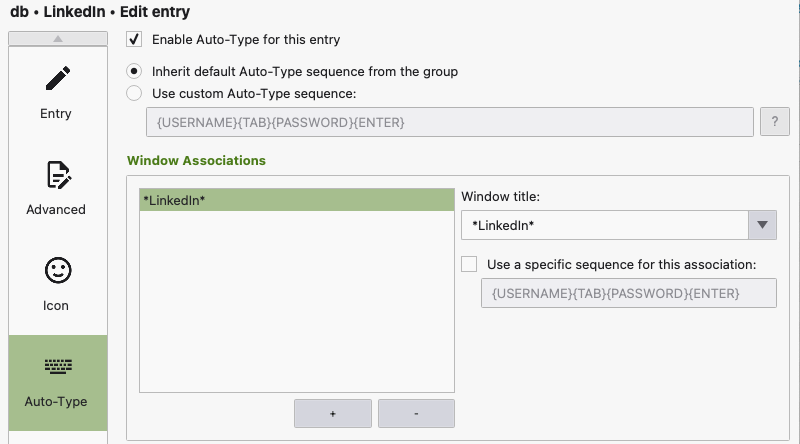Add a window association with plus
This screenshot has width=800, height=444.
333,413
